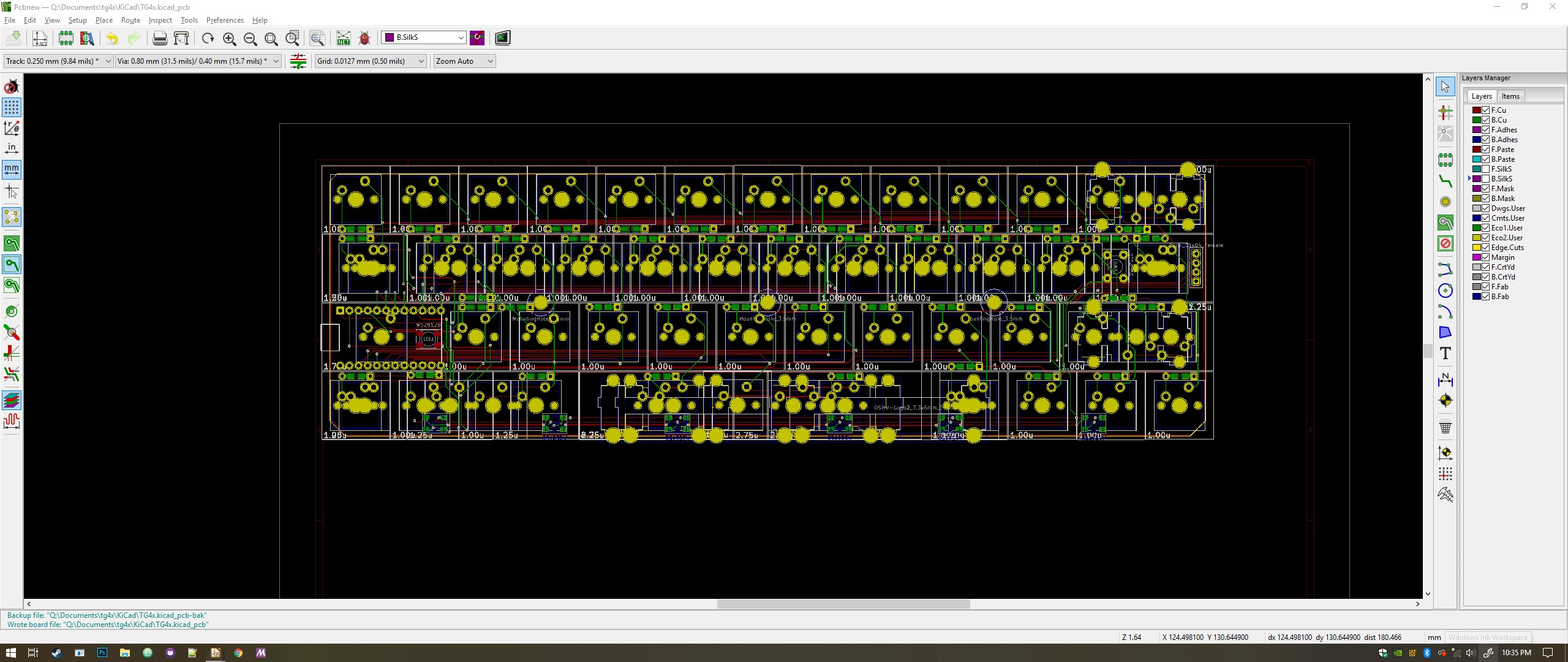This screenshot has width=1568, height=662.
Task: Open the Inspect menu
Action: point(160,20)
